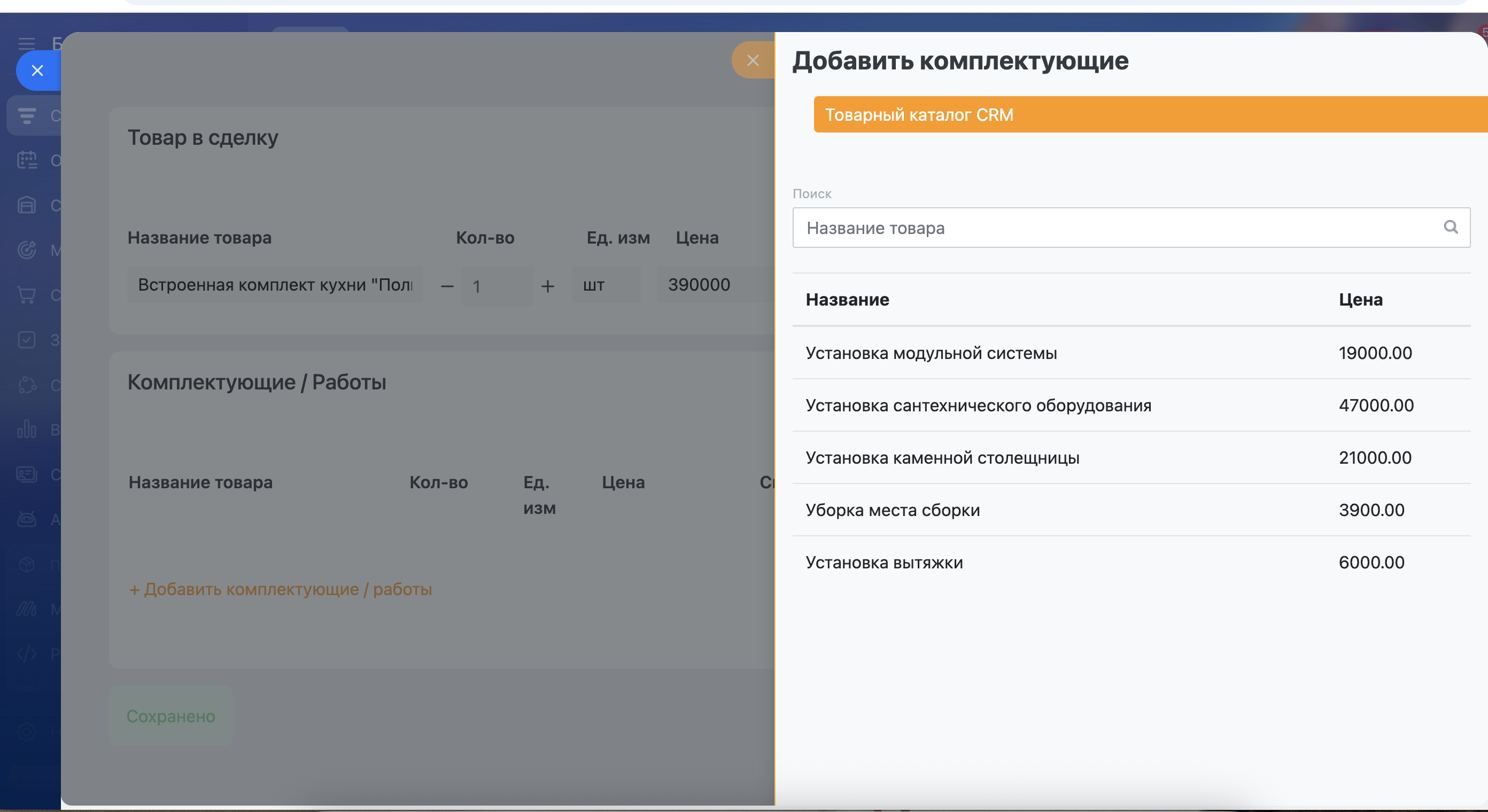Viewport: 1488px width, 812px height.
Task: Open the shopping cart sales section
Action: [27, 295]
